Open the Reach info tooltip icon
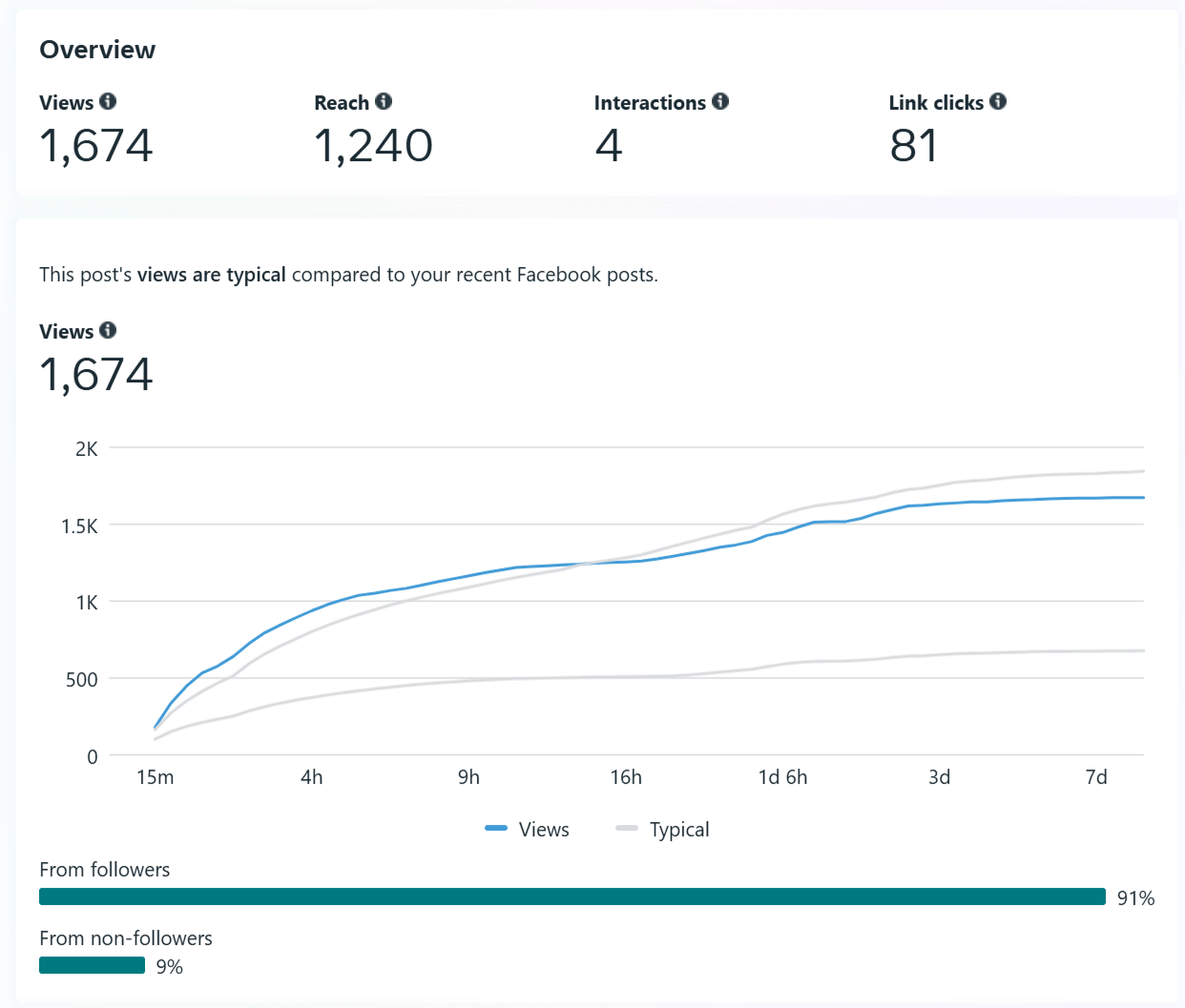This screenshot has width=1185, height=1008. 384,101
